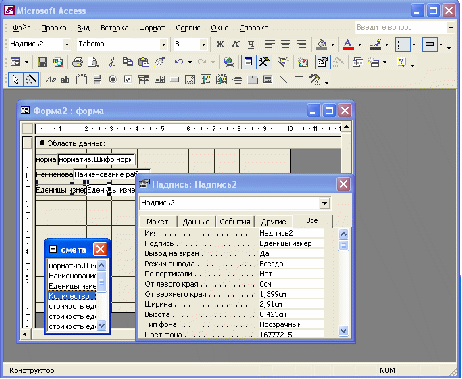
Task: Click the Ask a Question input box
Action: (400, 27)
